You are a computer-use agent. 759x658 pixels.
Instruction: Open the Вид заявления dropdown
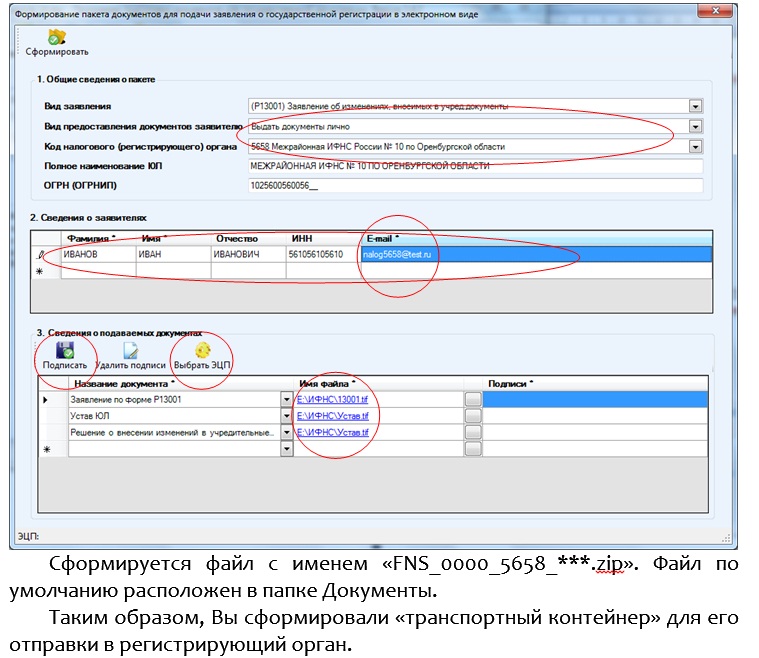coord(695,106)
